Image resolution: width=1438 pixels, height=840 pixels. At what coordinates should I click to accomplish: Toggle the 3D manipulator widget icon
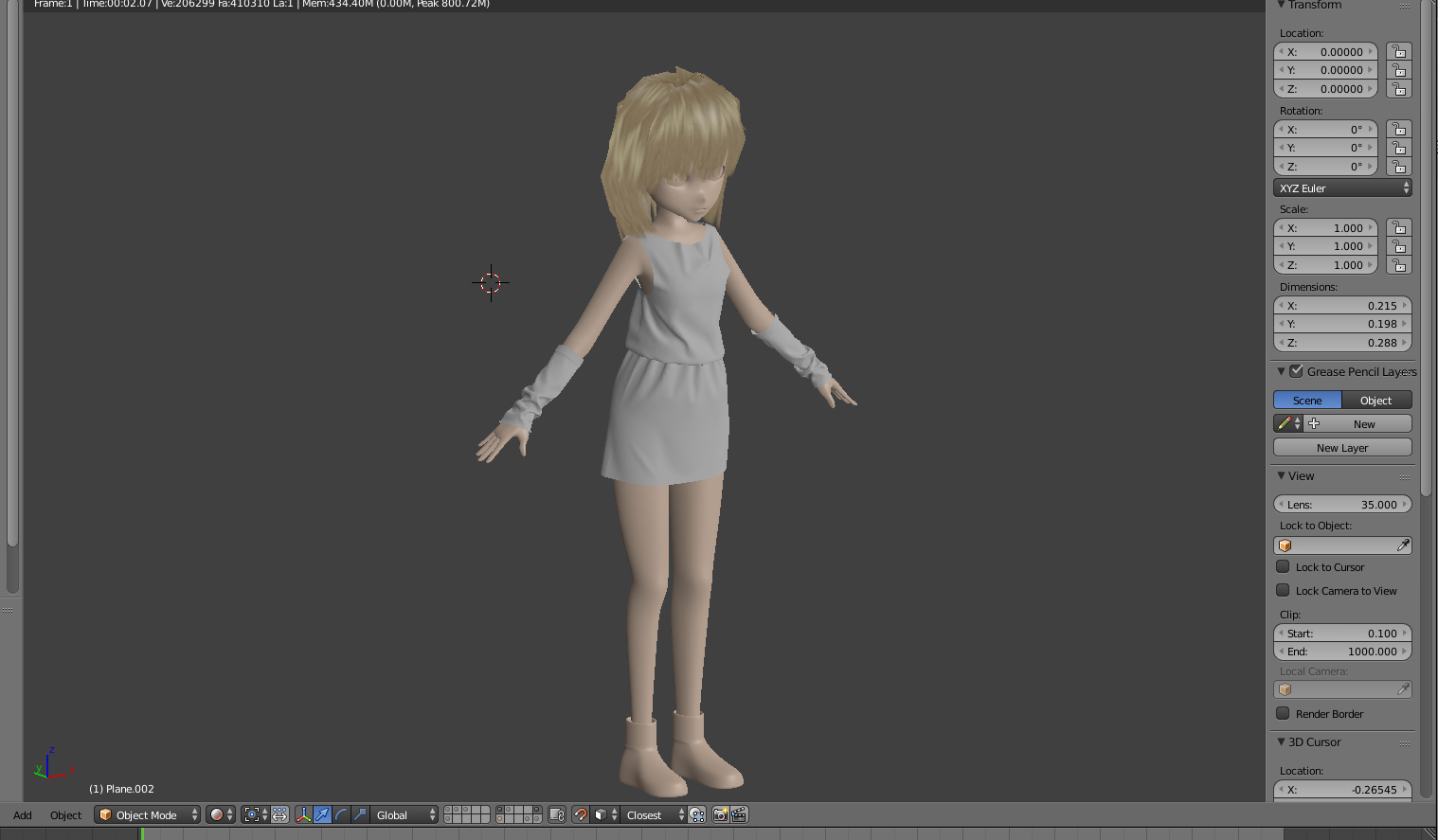(x=303, y=814)
